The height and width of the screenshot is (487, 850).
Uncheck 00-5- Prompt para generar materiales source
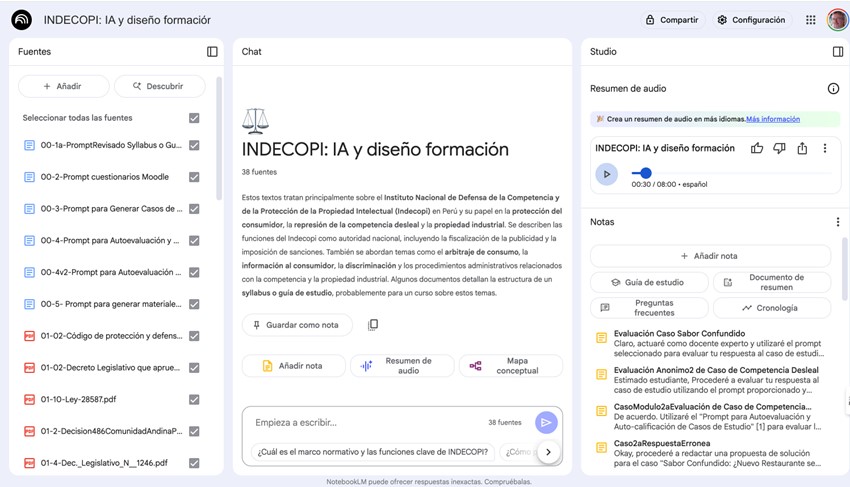(194, 304)
